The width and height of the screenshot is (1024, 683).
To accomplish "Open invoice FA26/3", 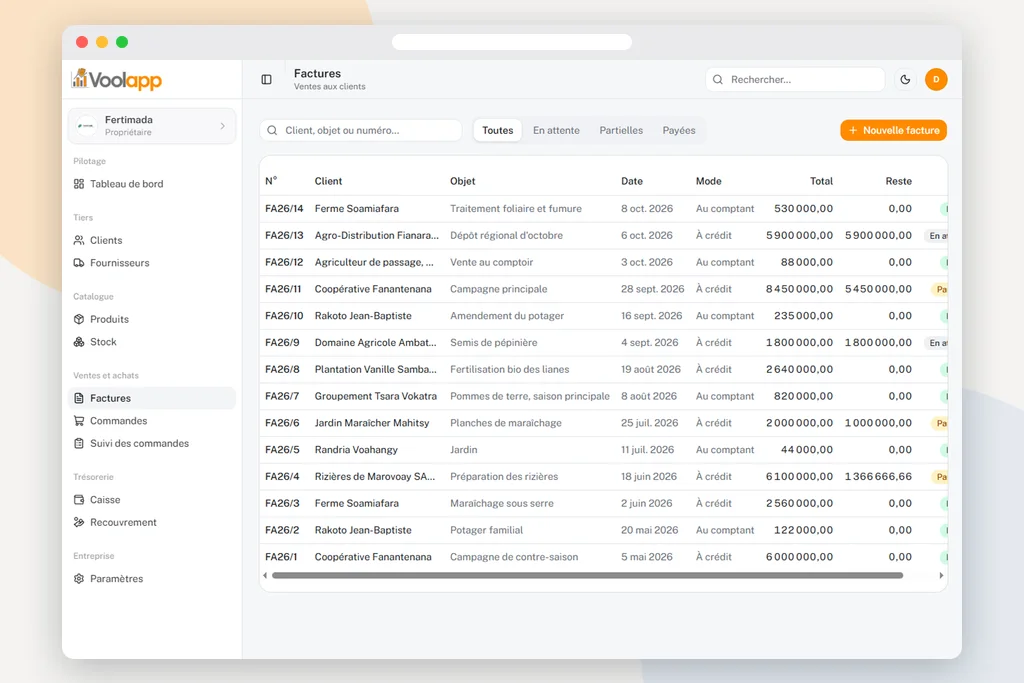I will click(x=282, y=503).
